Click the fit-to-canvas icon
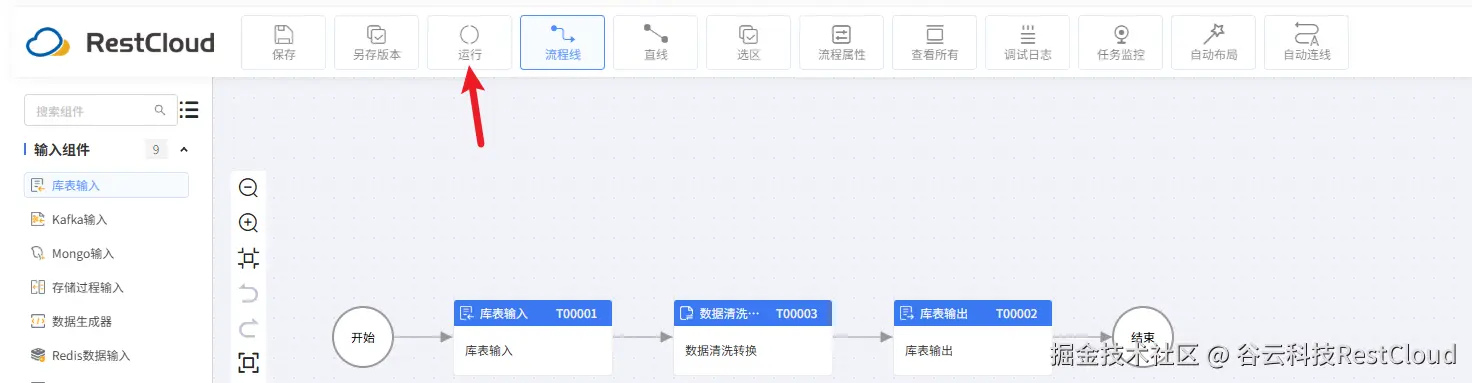 click(249, 258)
